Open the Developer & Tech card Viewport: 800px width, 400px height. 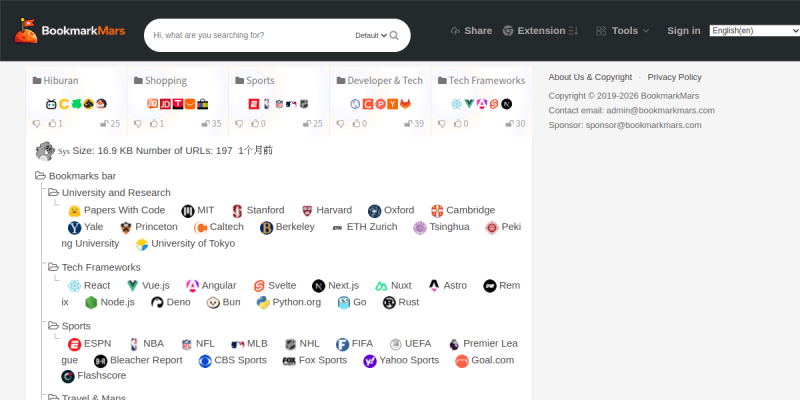coord(380,81)
